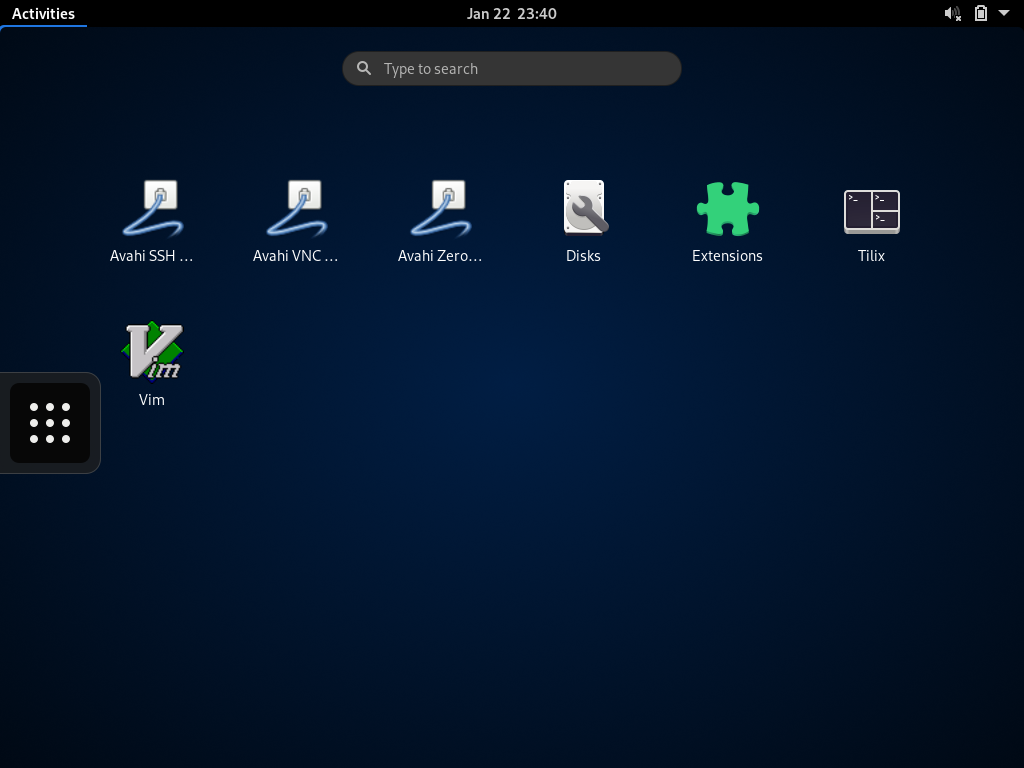Click the battery status icon
The height and width of the screenshot is (768, 1024).
pyautogui.click(x=981, y=14)
